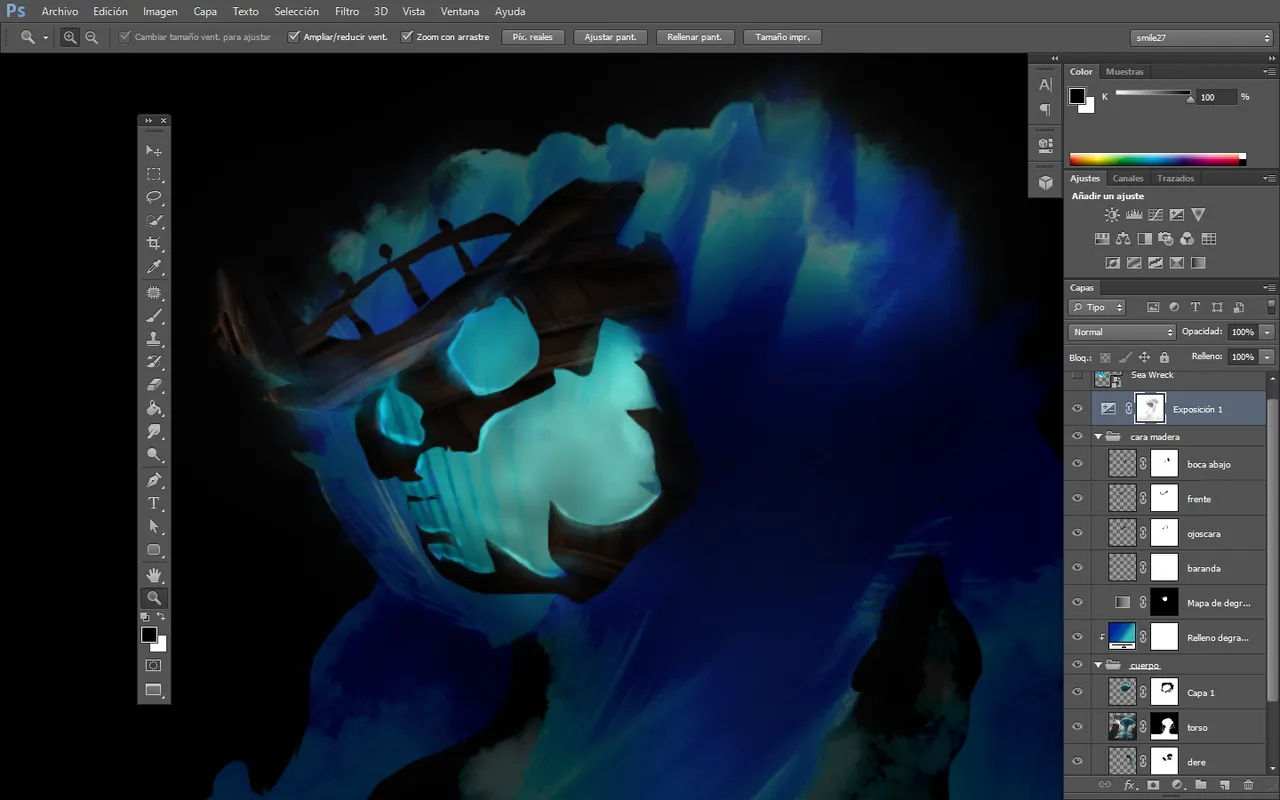Add a Brightness/Contrast adjustment
Viewport: 1280px width, 800px height.
[x=1112, y=215]
